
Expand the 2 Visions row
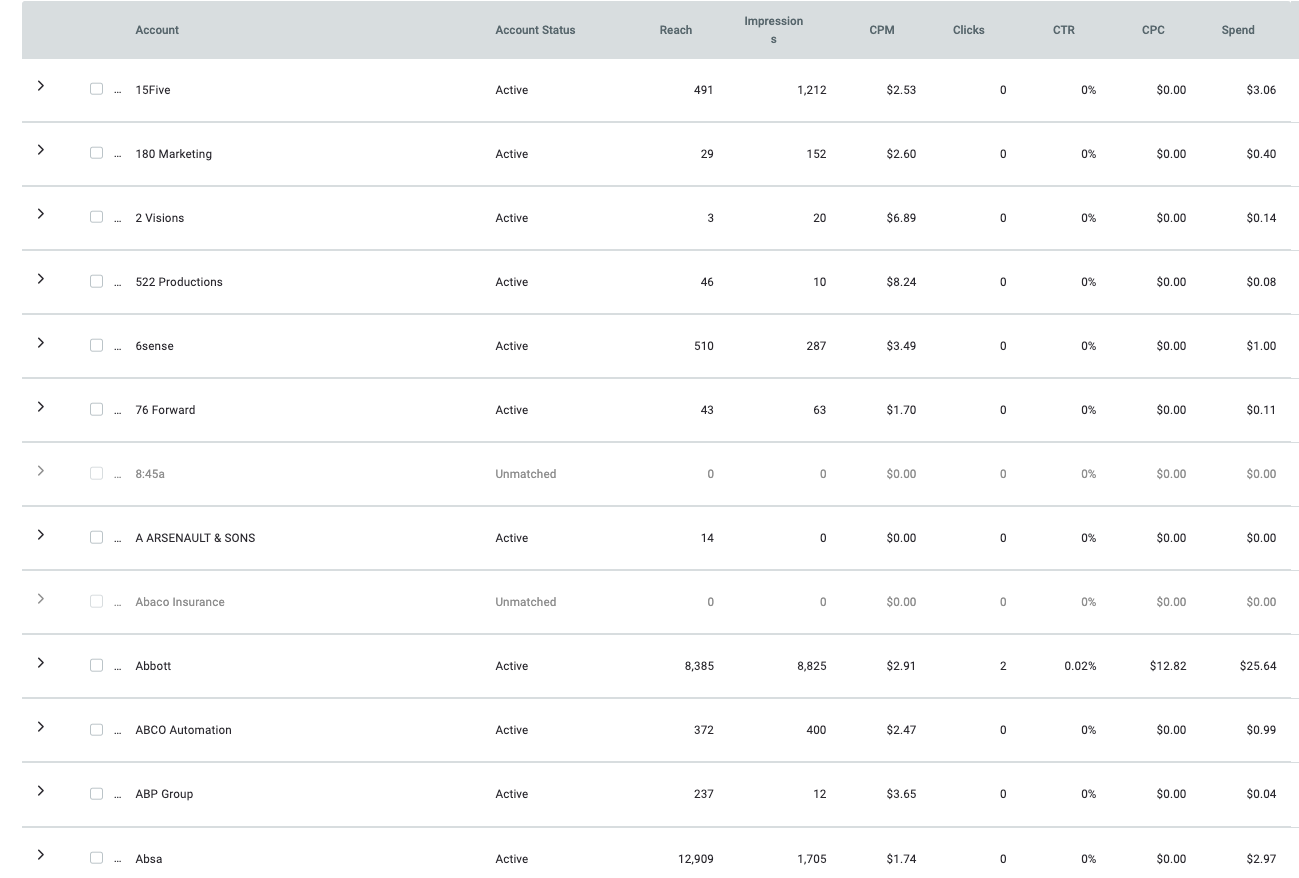tap(41, 214)
